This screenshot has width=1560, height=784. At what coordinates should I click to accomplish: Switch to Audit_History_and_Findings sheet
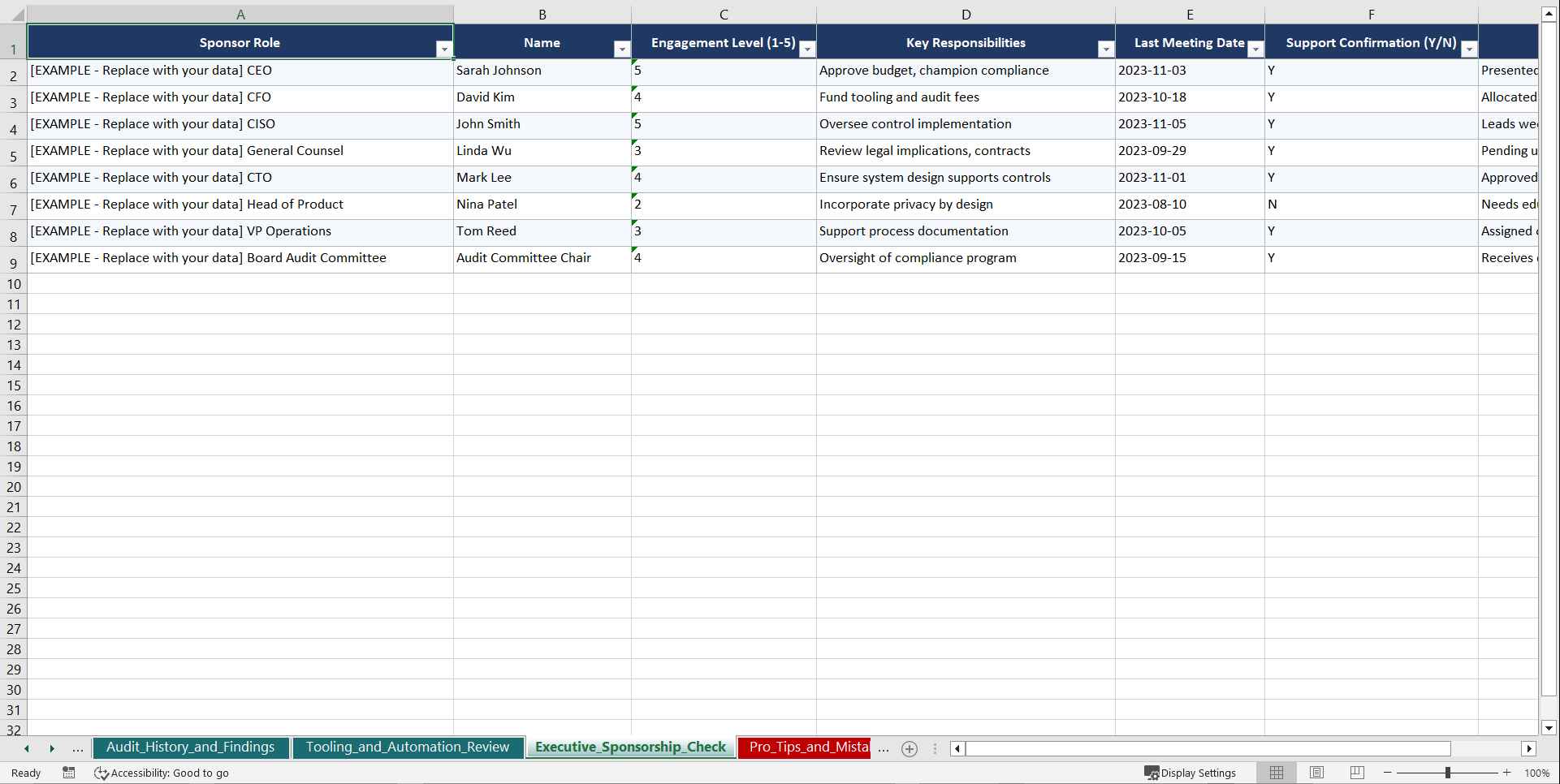[x=191, y=747]
